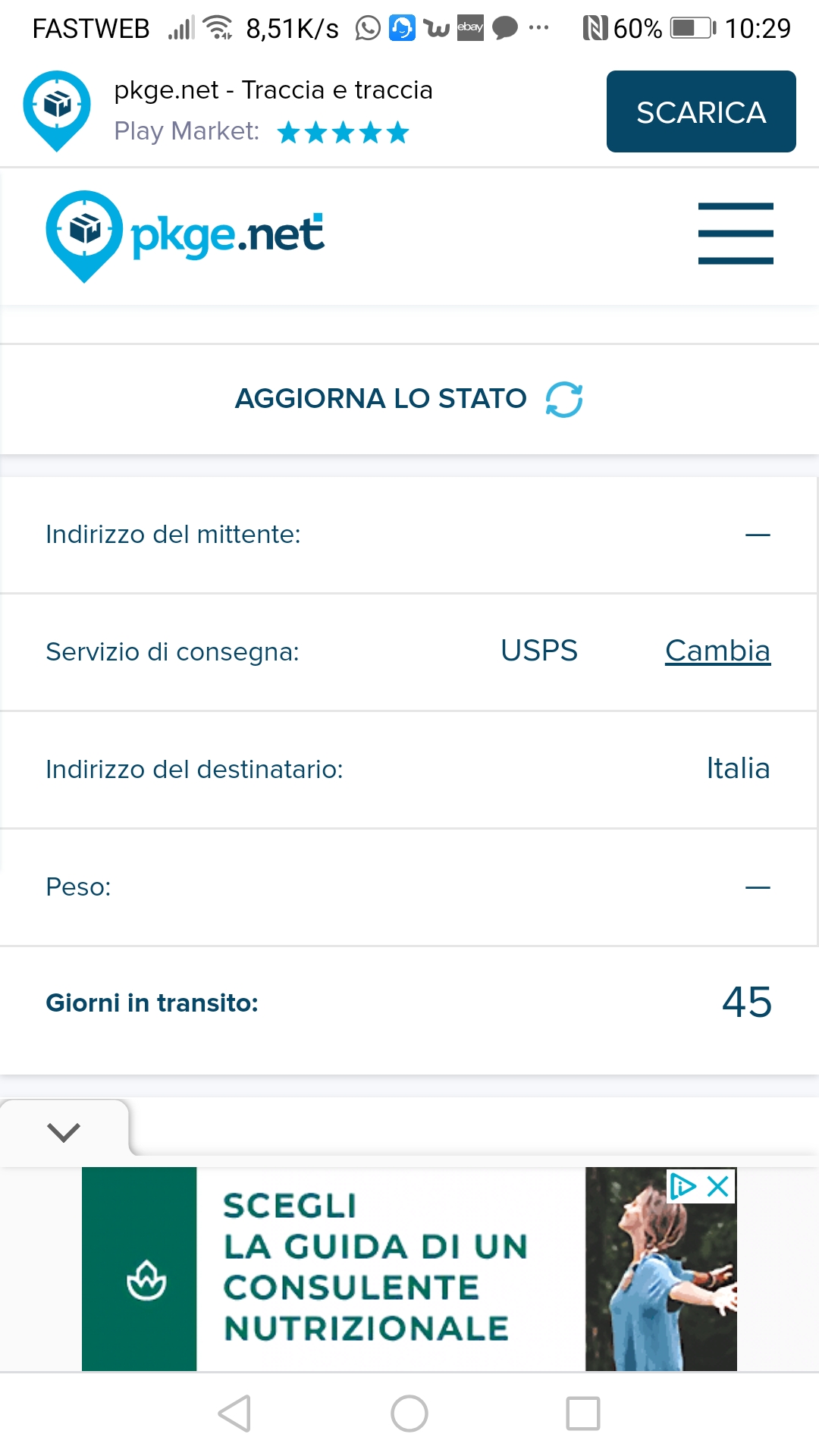
Task: Tap the pkge.net logo
Action: [x=186, y=235]
